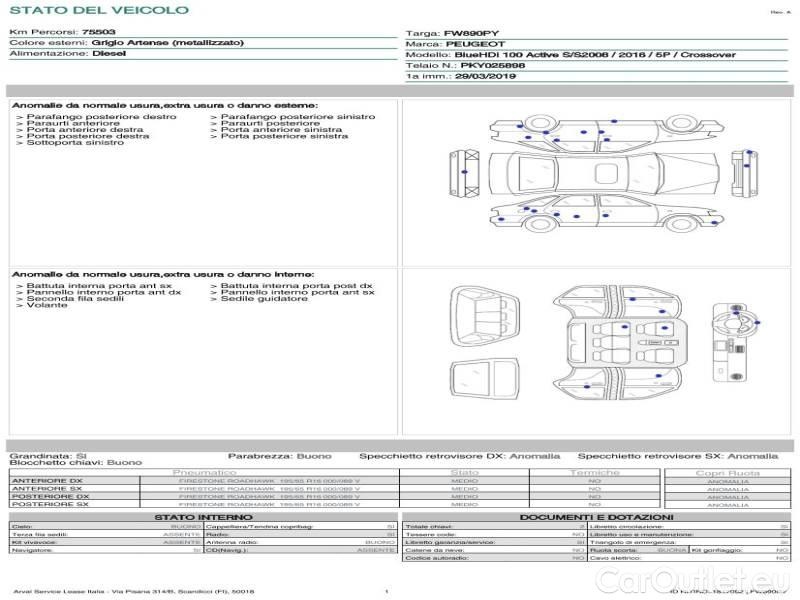Click the 'Pneumatico' column header
The width and height of the screenshot is (800, 600).
click(x=204, y=472)
